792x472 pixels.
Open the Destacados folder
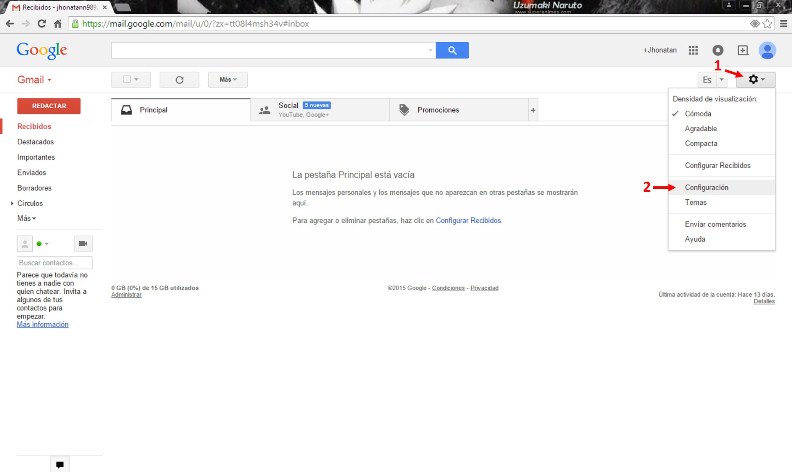(x=35, y=142)
